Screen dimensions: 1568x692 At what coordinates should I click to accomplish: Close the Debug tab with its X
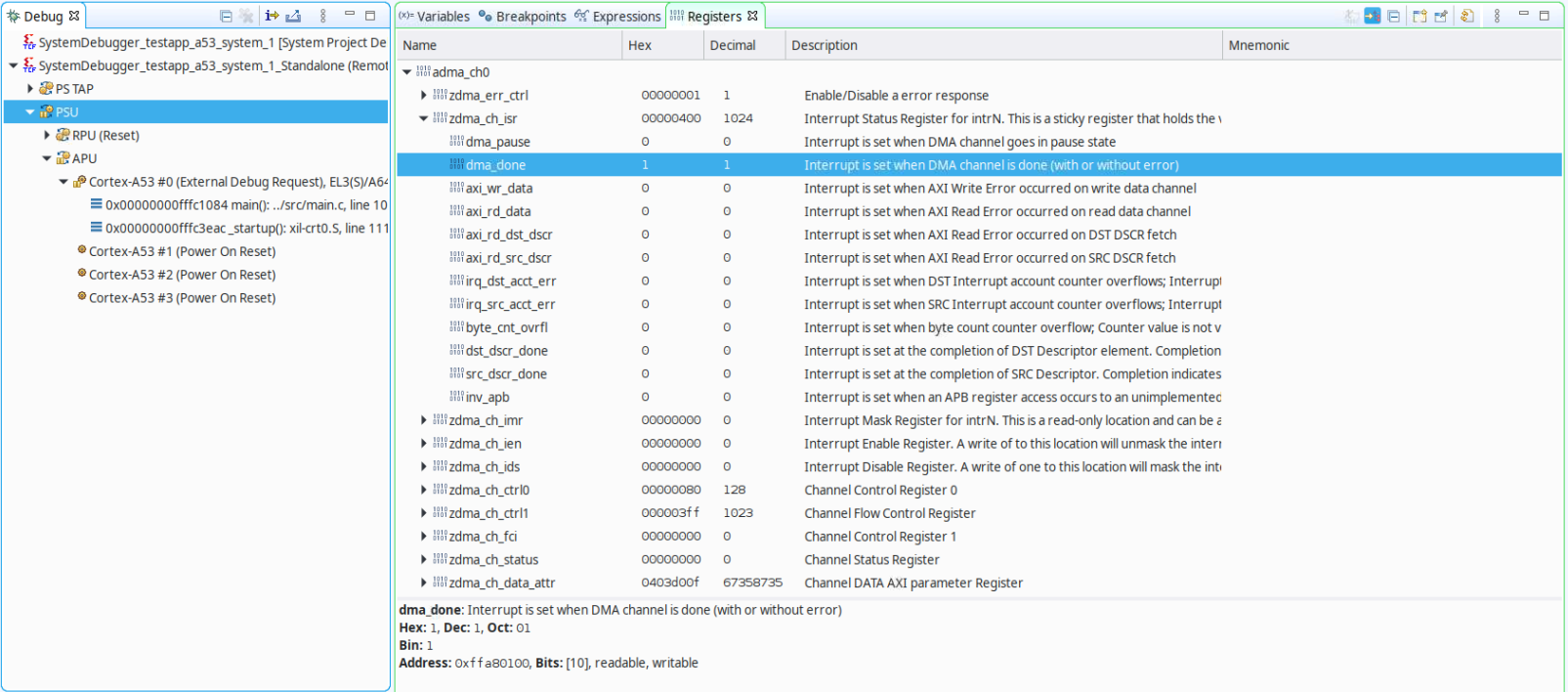coord(74,16)
